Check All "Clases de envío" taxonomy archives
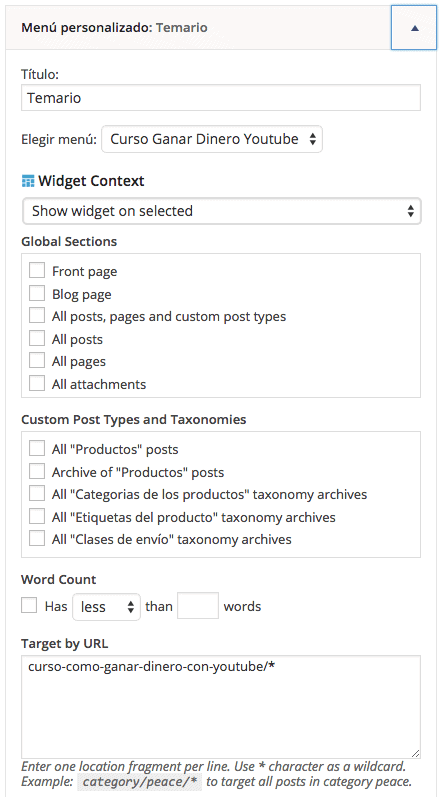Screen dimensions: 440x797 click(37, 538)
